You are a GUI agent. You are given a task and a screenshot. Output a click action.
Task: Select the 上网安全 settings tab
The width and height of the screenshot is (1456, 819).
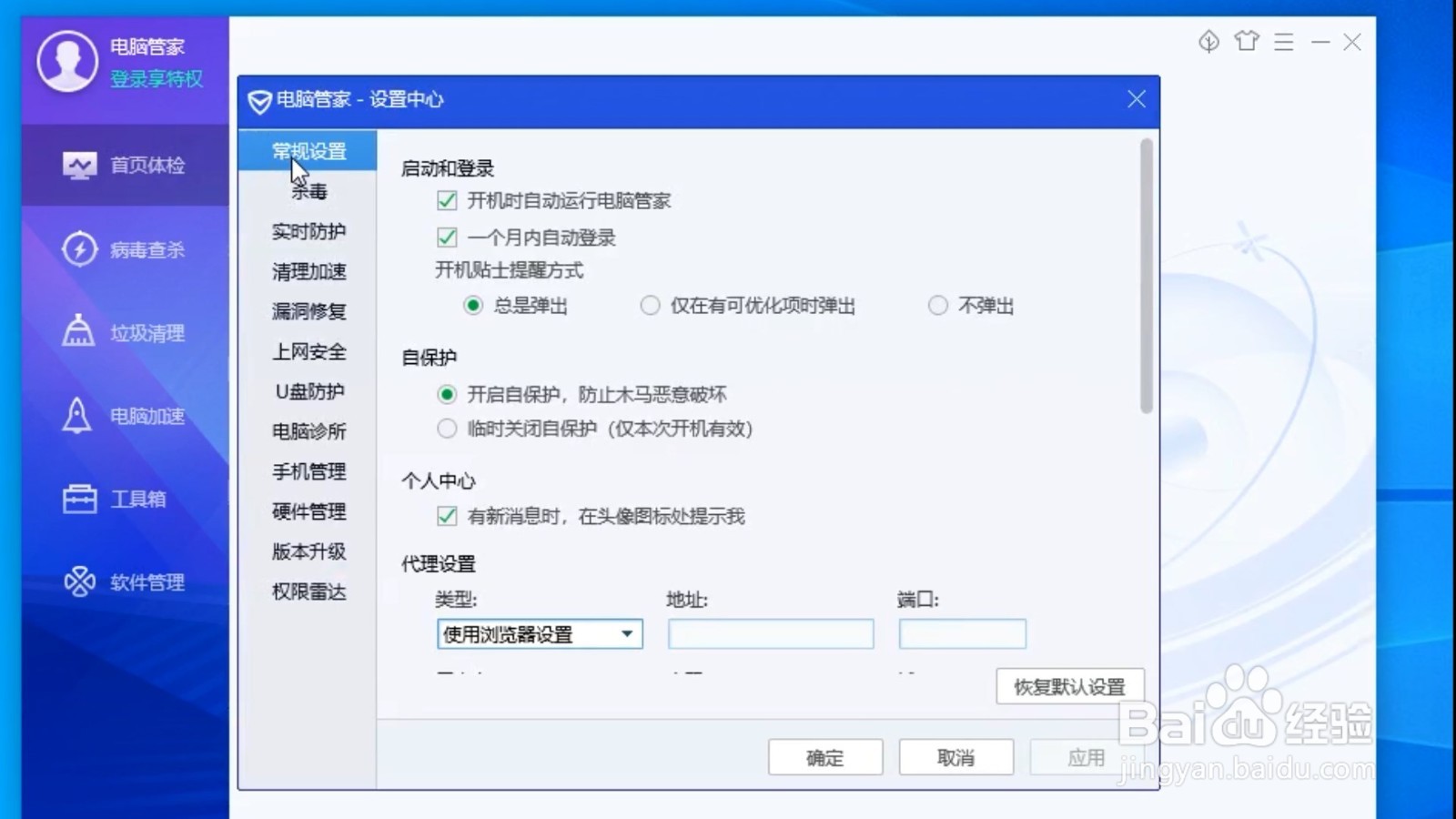coord(308,351)
